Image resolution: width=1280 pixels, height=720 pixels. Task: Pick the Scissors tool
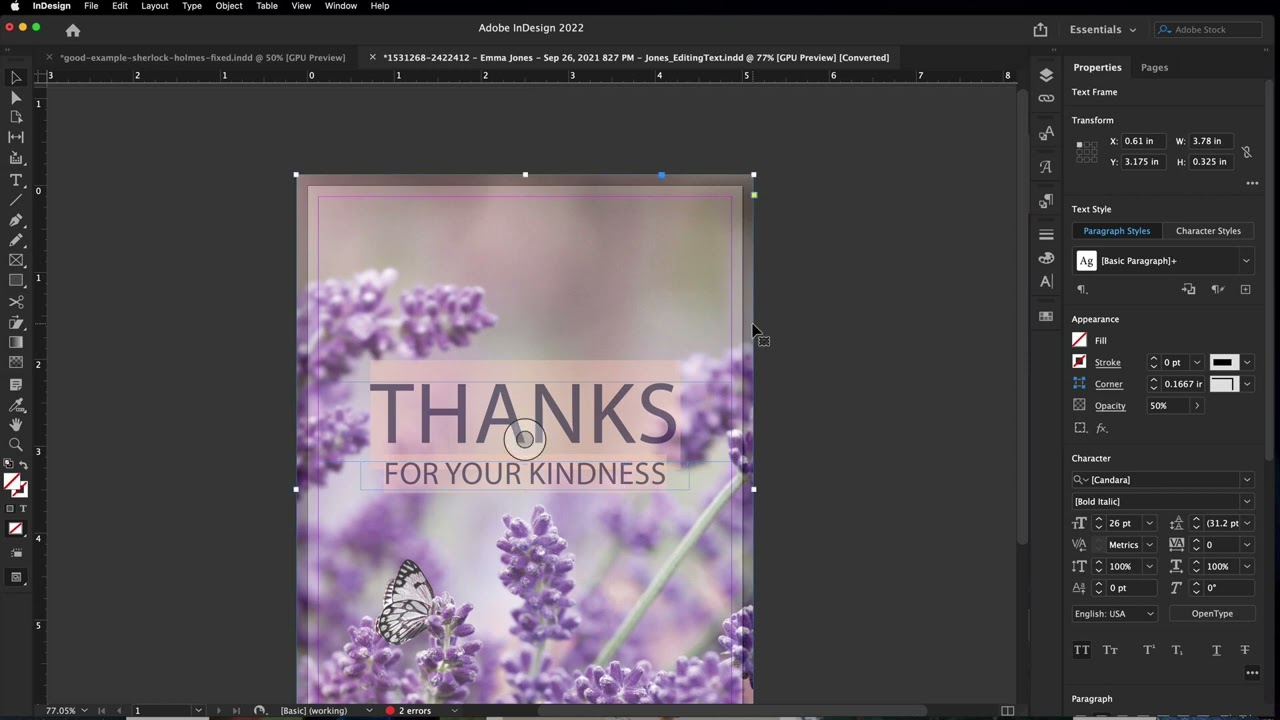click(16, 302)
